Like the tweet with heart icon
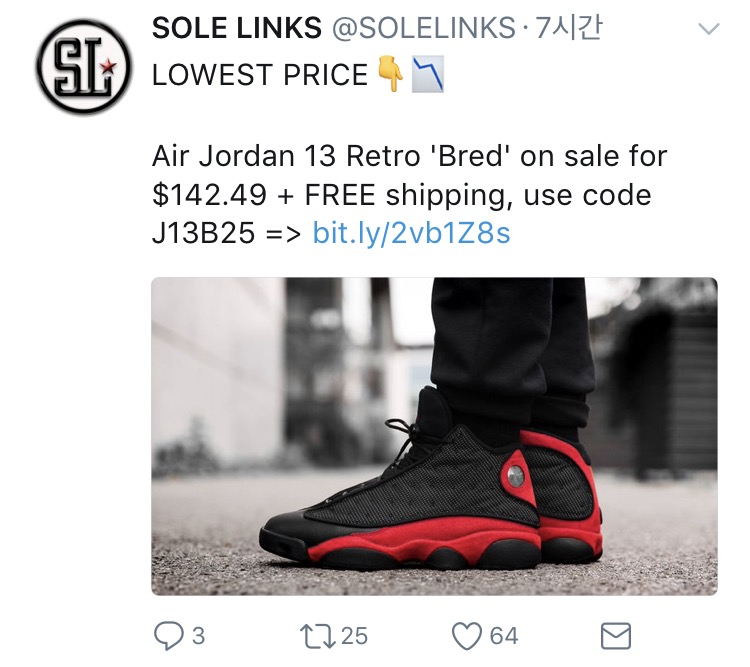750x667 pixels. pyautogui.click(x=467, y=636)
